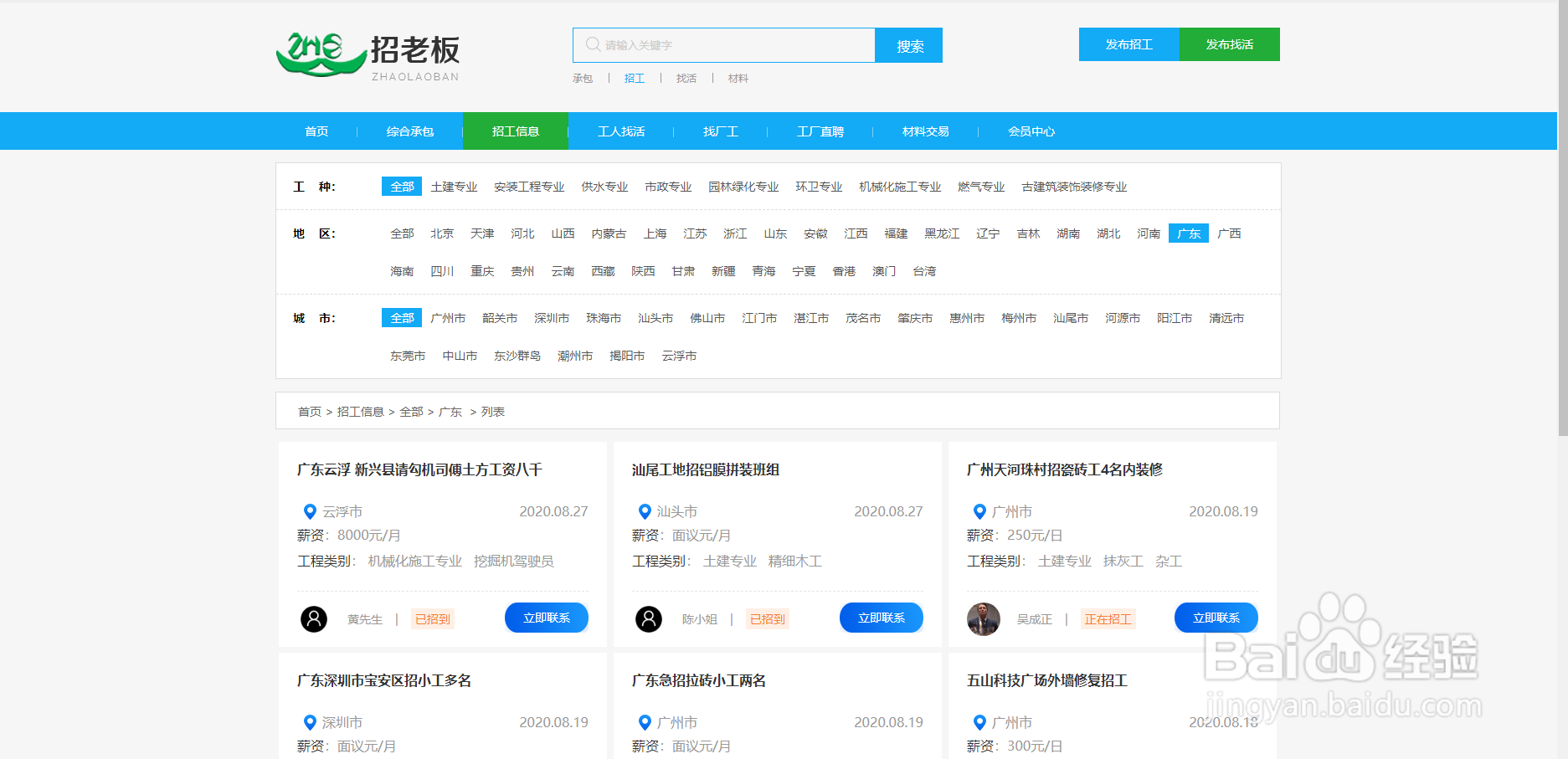Click the magnifier icon in the search bar
1568x759 pixels.
(593, 44)
